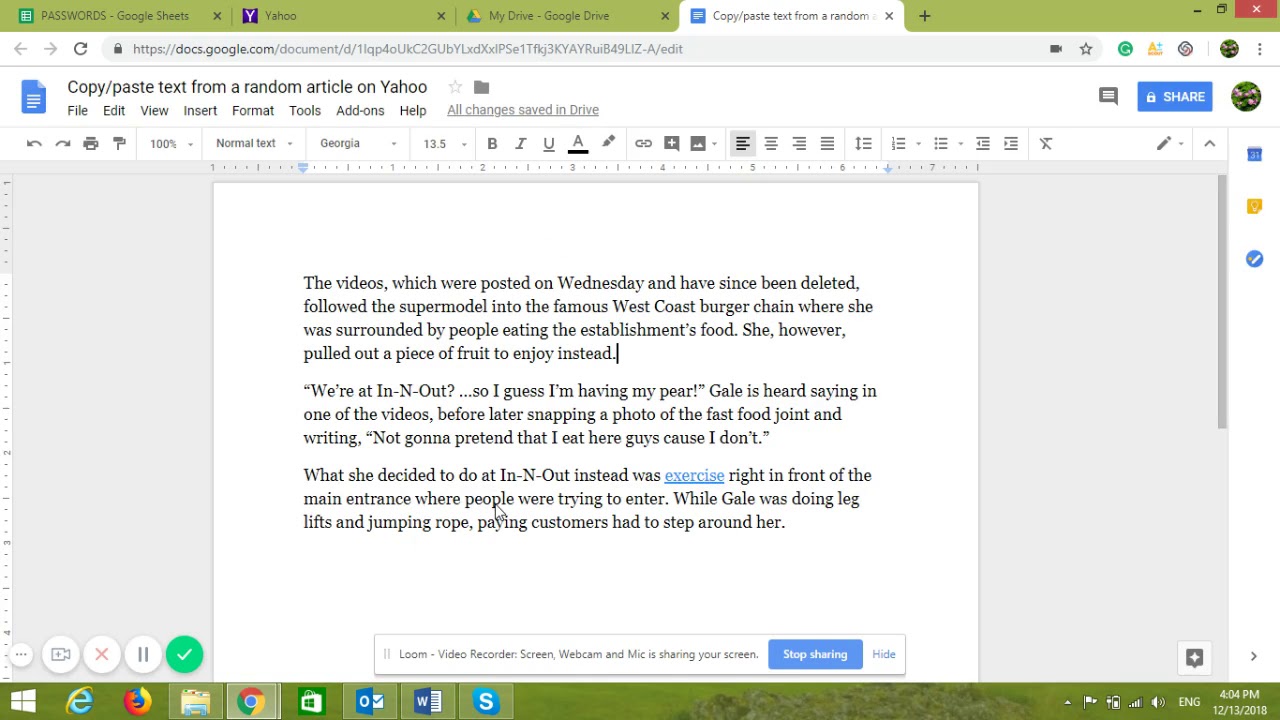1280x720 pixels.
Task: Follow the 'exercise' hyperlink in document
Action: pyautogui.click(x=694, y=475)
